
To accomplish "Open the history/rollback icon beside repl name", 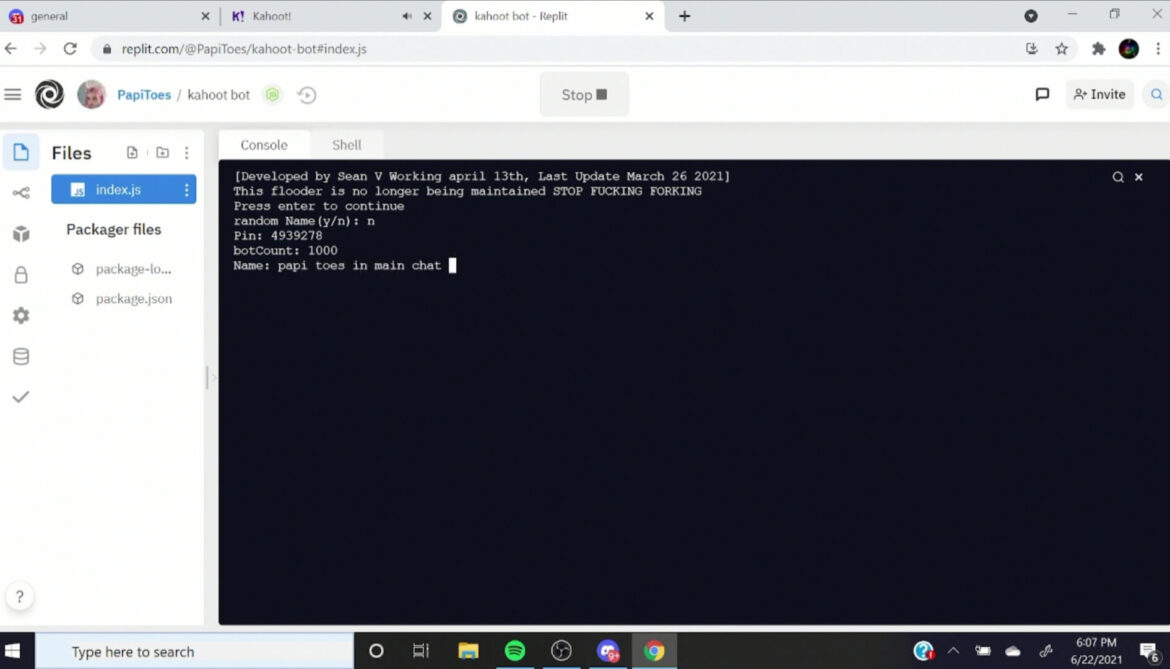I will coord(307,94).
